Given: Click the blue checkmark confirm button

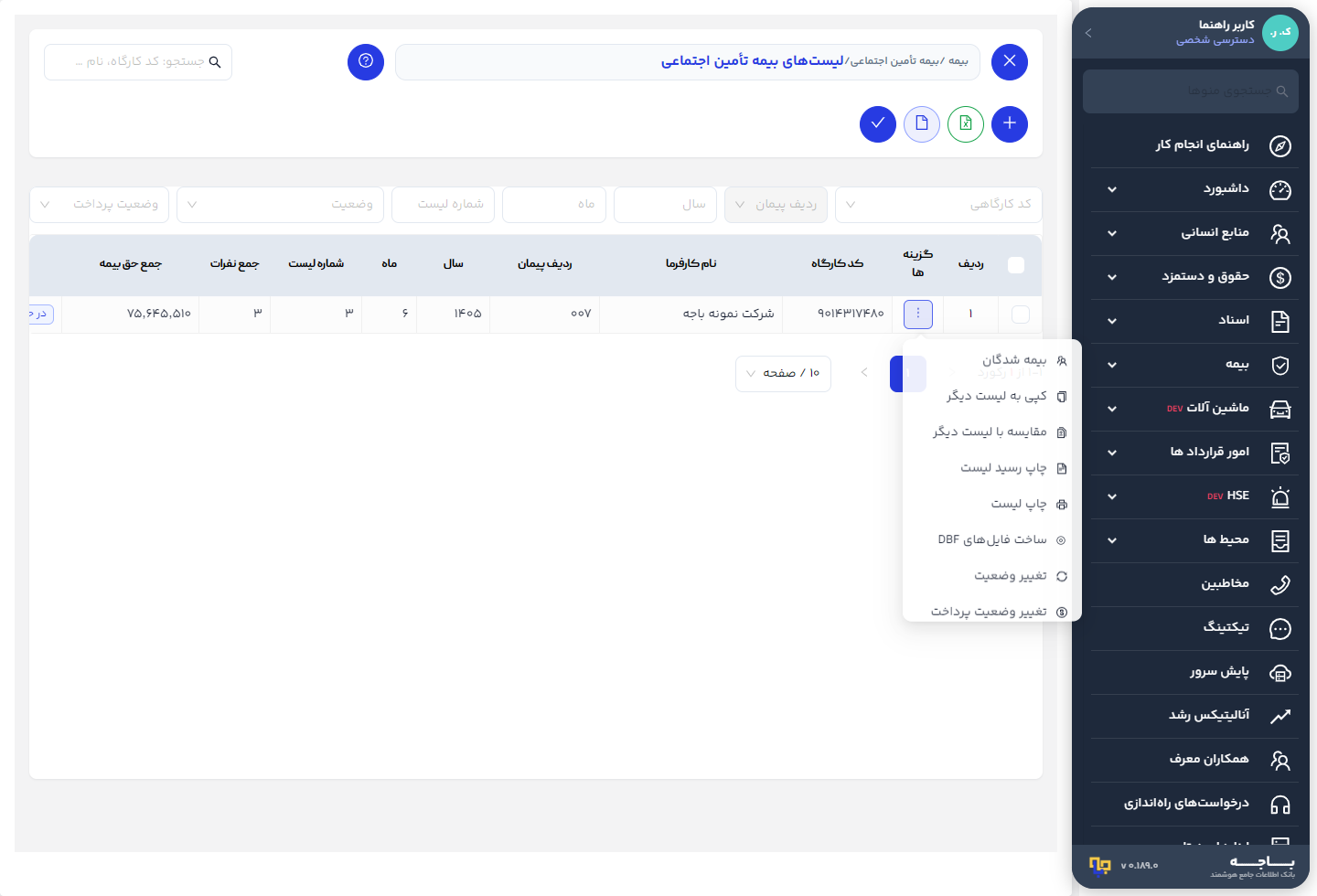Looking at the screenshot, I should 878,124.
